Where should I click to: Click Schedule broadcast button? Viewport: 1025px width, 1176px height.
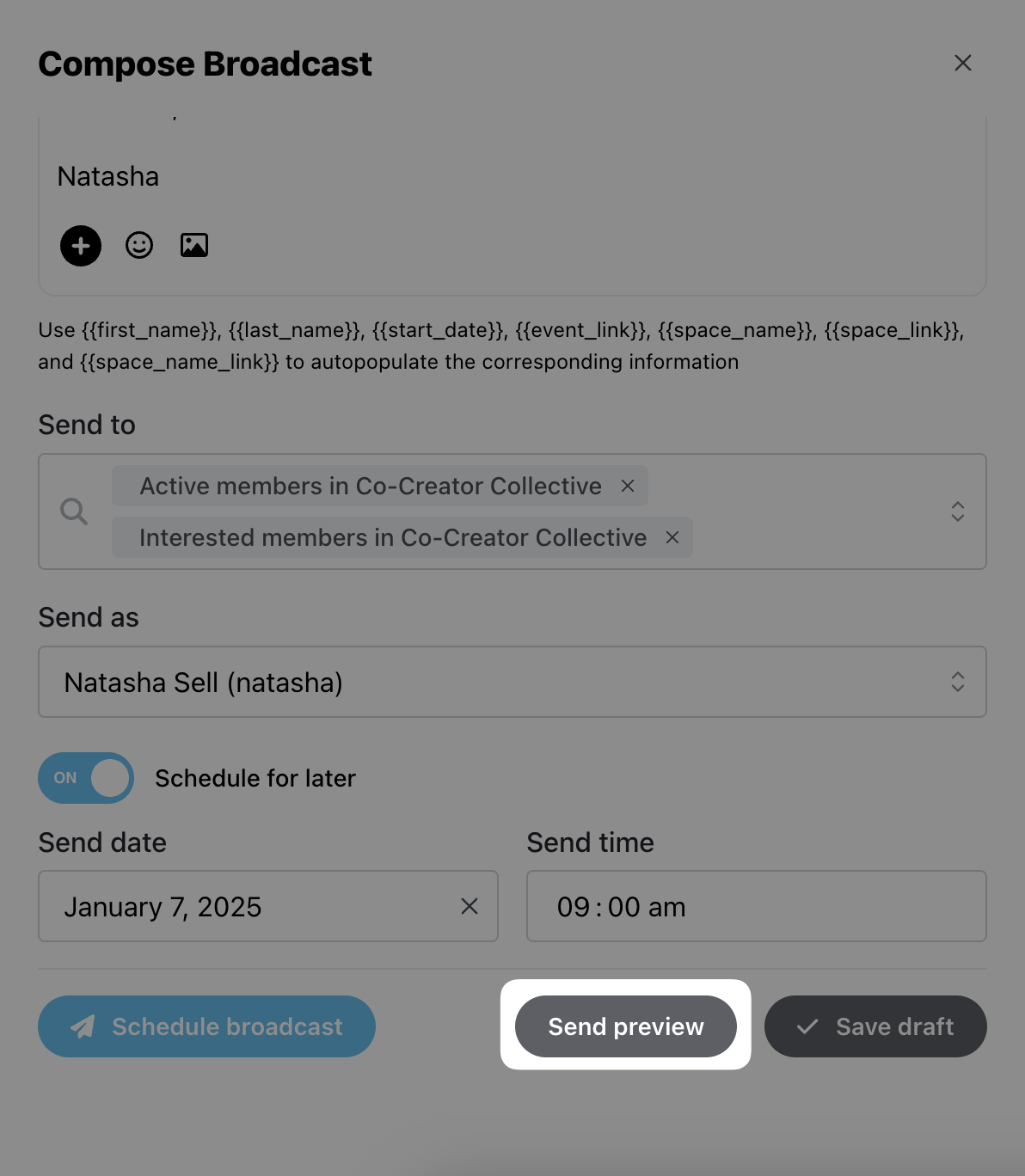[206, 1026]
